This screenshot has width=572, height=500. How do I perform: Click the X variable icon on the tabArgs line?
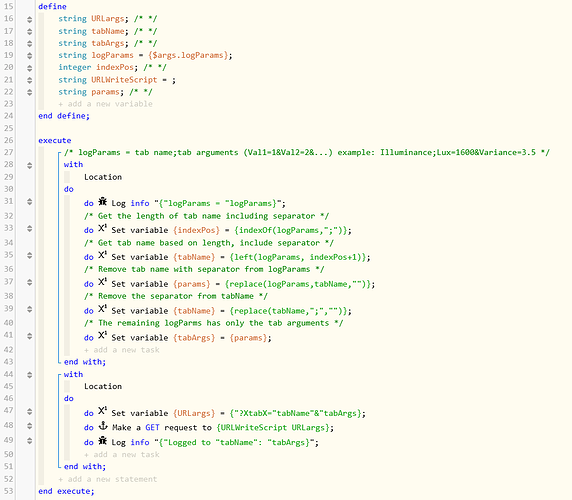[x=102, y=336]
